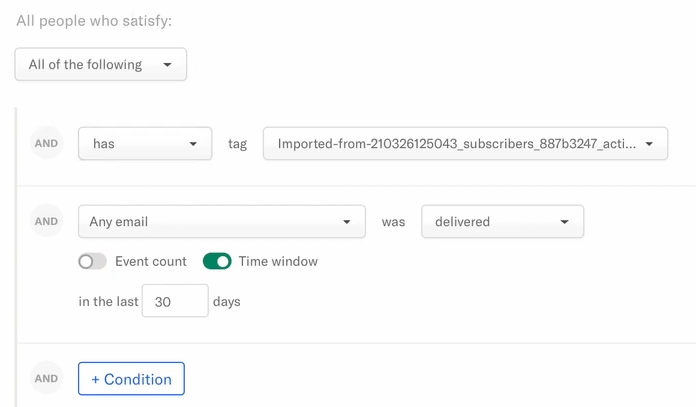Viewport: 696px width, 407px height.
Task: Click the AND badge beside 'Any email' row
Action: pyautogui.click(x=47, y=221)
